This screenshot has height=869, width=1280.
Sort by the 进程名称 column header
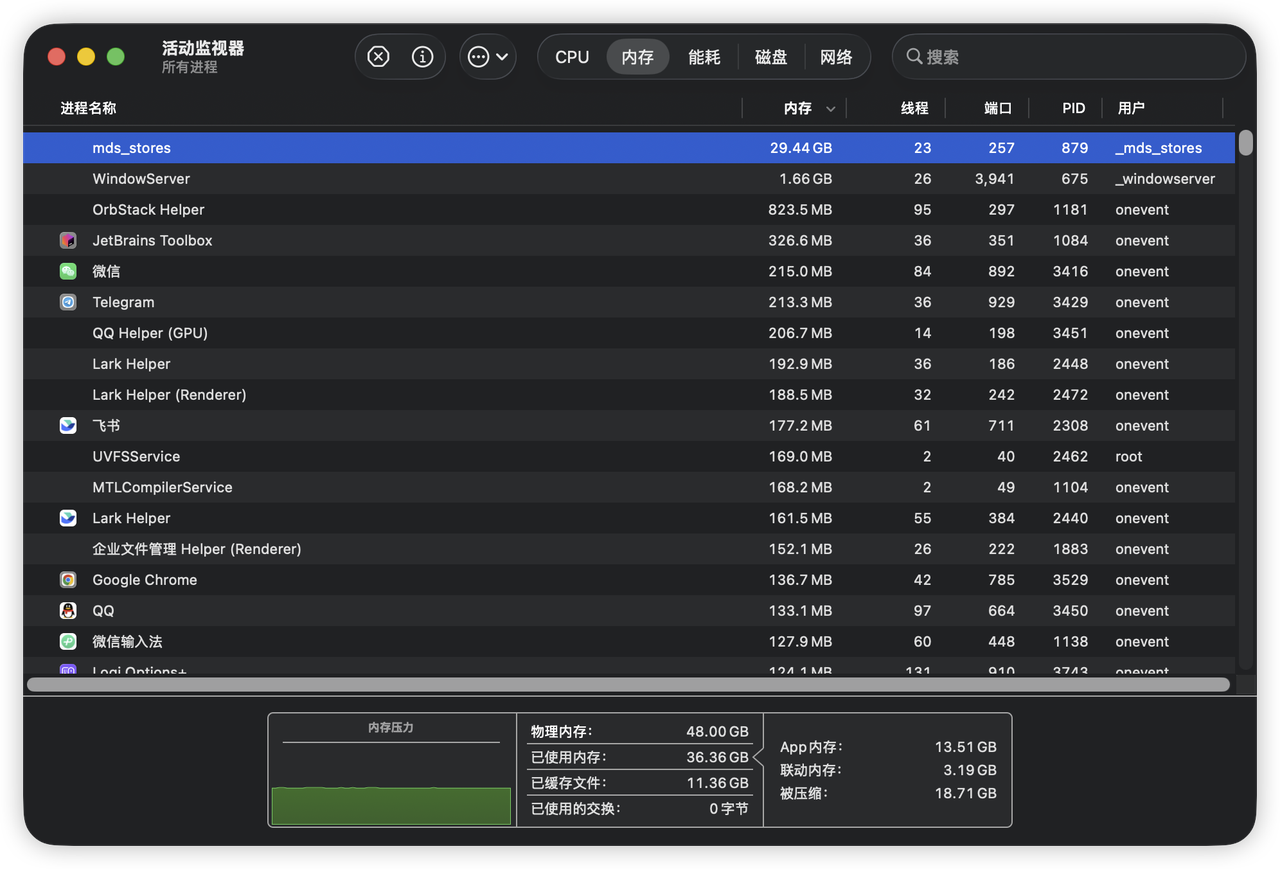pyautogui.click(x=88, y=108)
